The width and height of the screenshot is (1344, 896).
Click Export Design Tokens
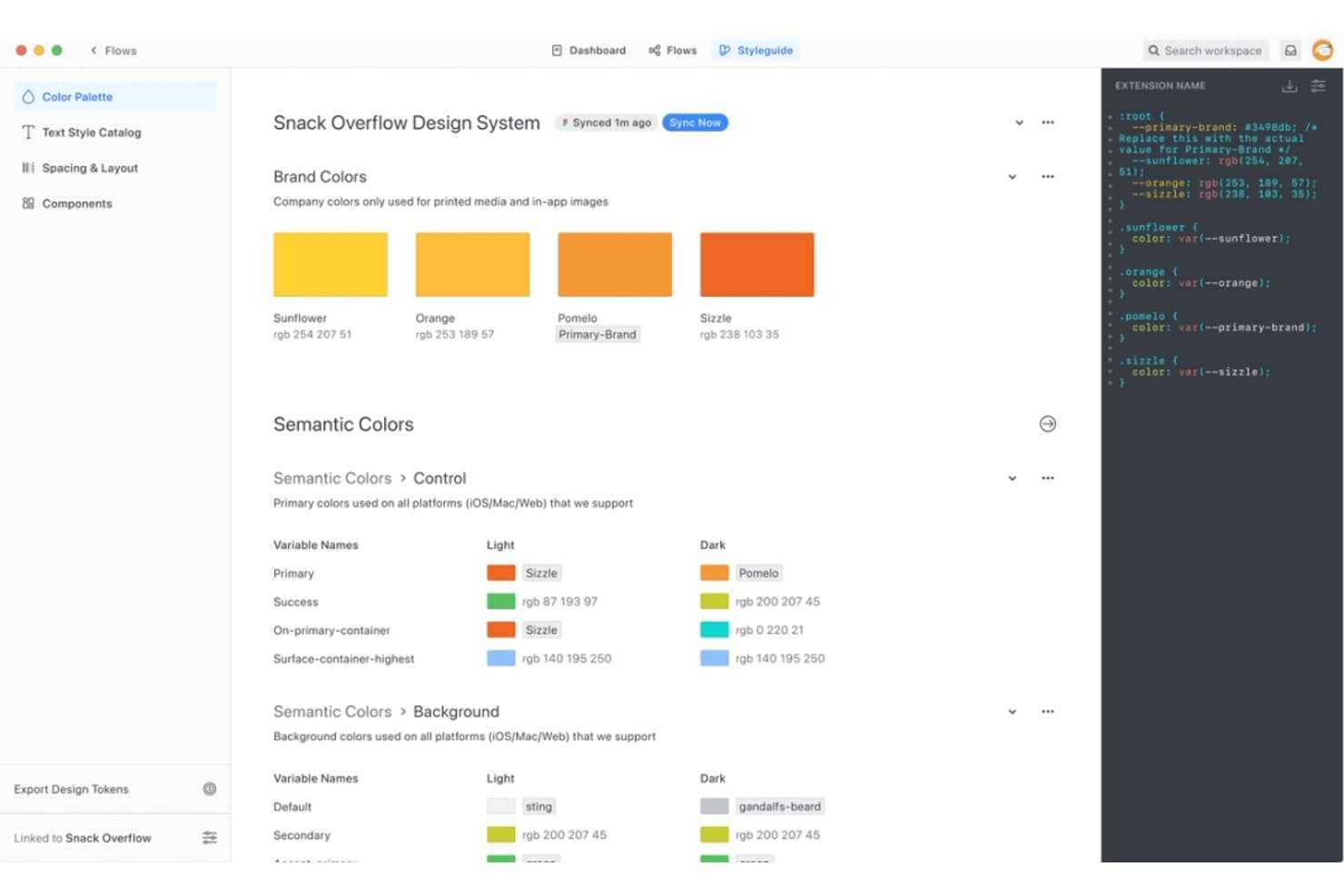tap(71, 789)
